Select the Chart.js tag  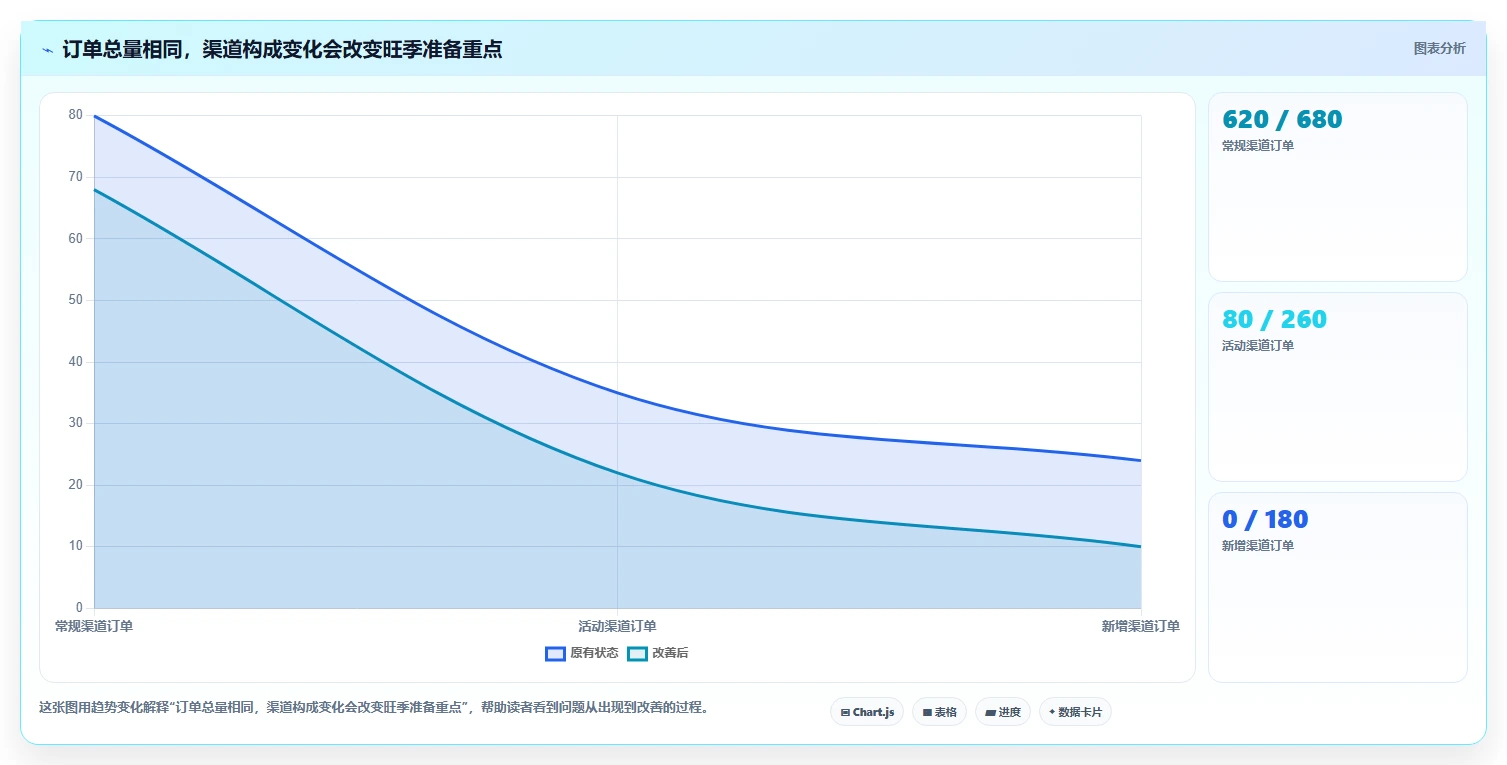pyautogui.click(x=867, y=712)
